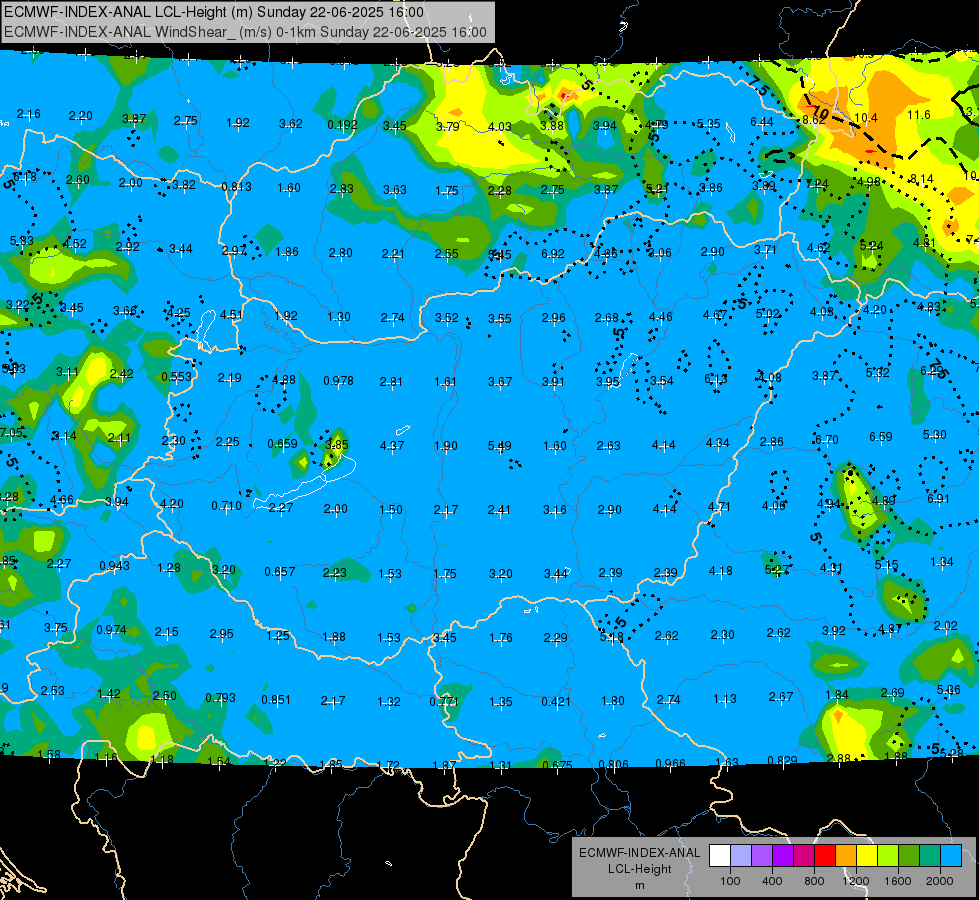Image resolution: width=979 pixels, height=900 pixels.
Task: Click the wind shear value 6.91
Action: point(938,498)
